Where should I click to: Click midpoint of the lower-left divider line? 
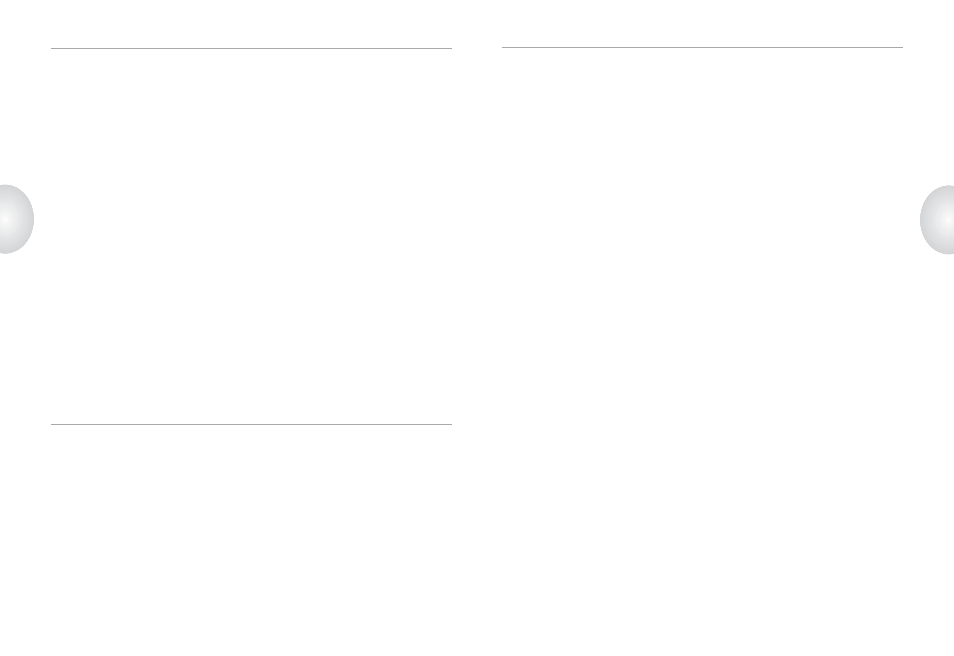[251, 424]
